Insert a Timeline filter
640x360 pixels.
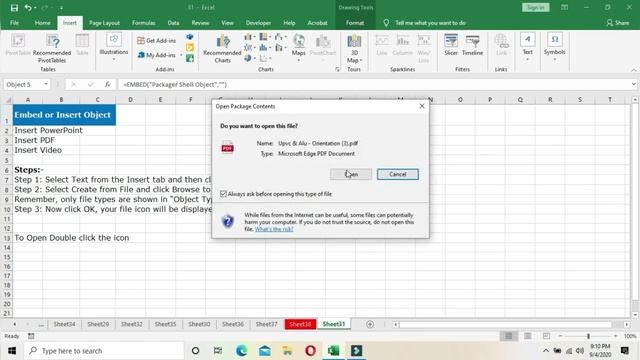click(472, 45)
